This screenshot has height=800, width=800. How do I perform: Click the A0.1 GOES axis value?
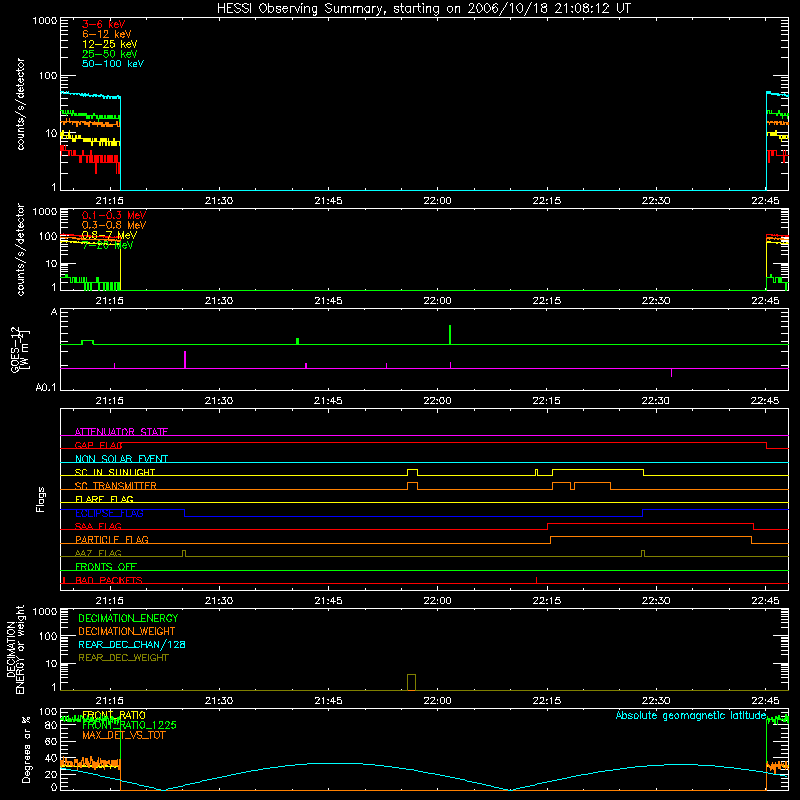point(46,388)
